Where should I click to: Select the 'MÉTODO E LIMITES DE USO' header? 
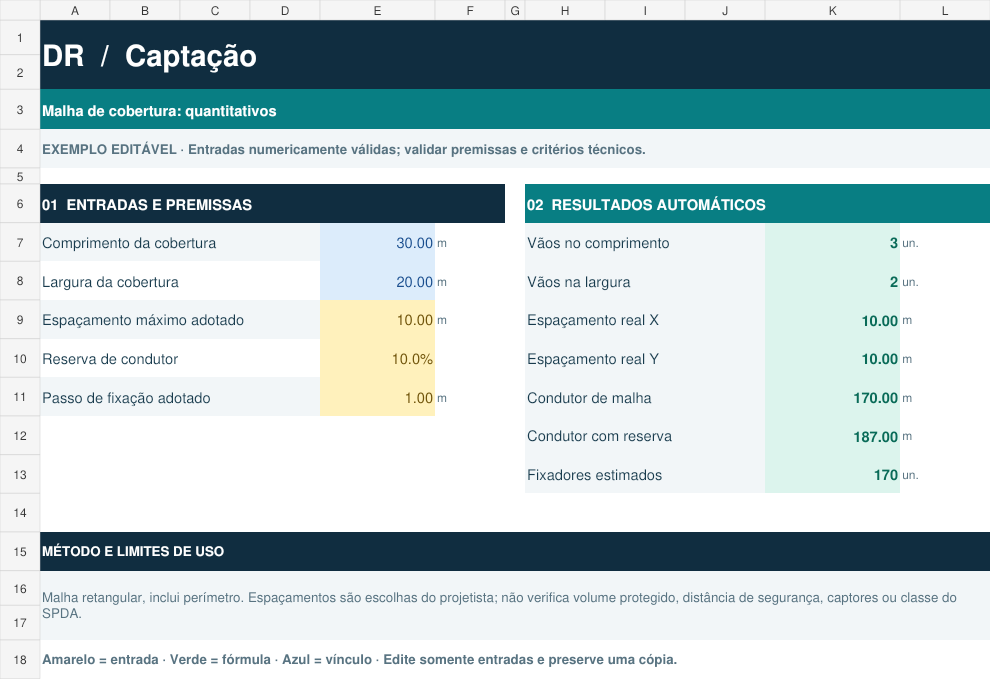coord(515,551)
